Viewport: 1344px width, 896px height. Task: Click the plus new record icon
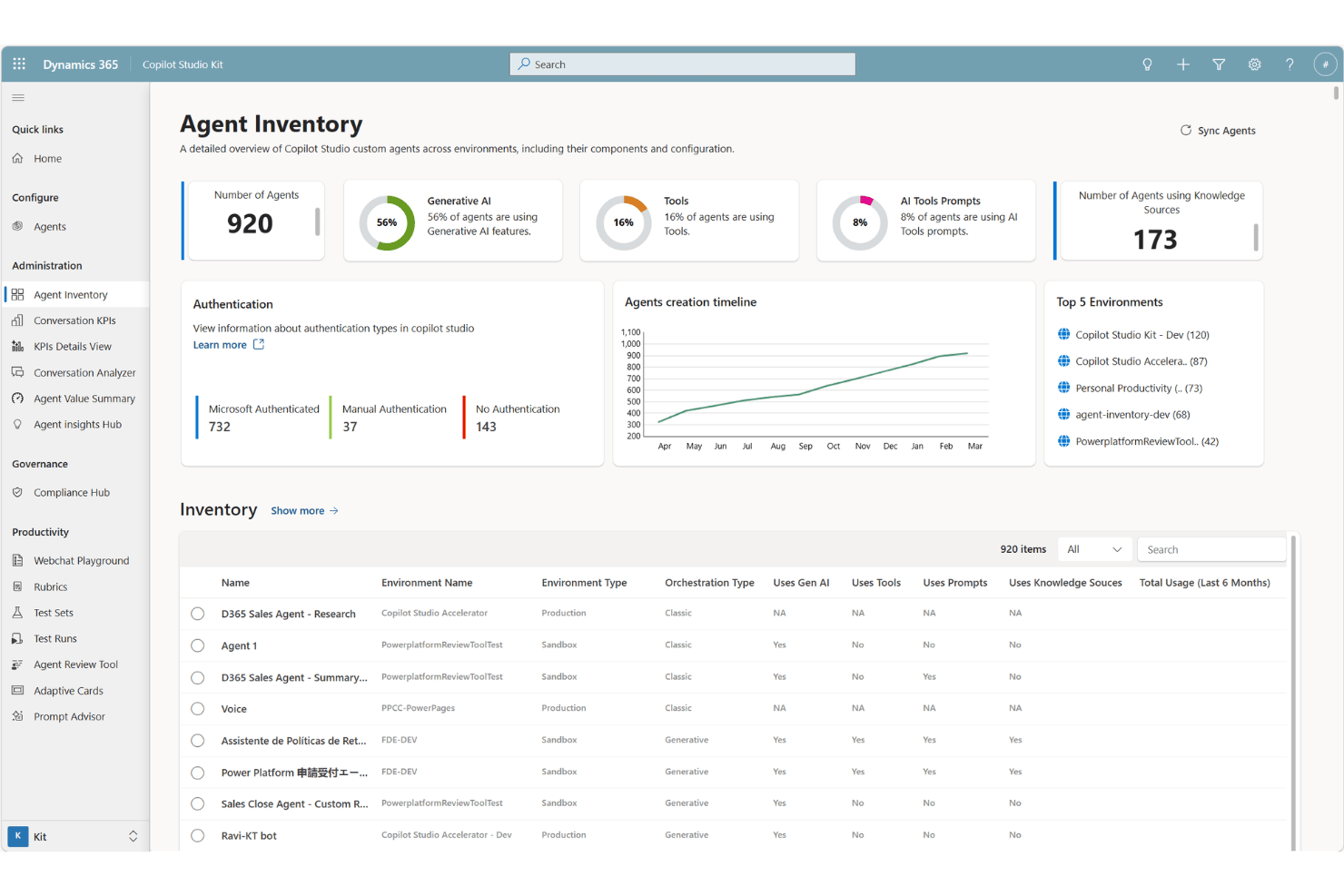(x=1183, y=64)
